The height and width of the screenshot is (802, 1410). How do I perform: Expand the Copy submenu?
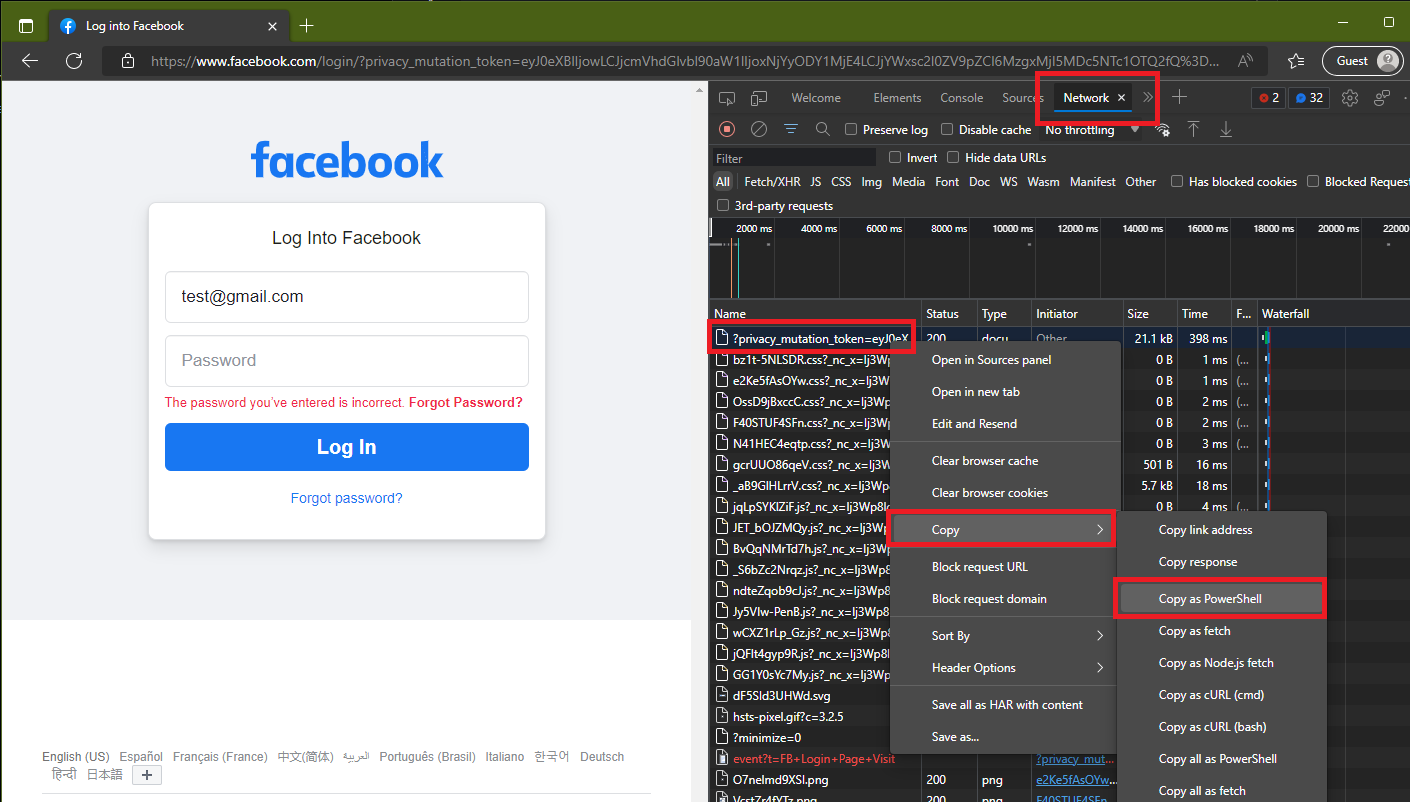[x=1002, y=530]
